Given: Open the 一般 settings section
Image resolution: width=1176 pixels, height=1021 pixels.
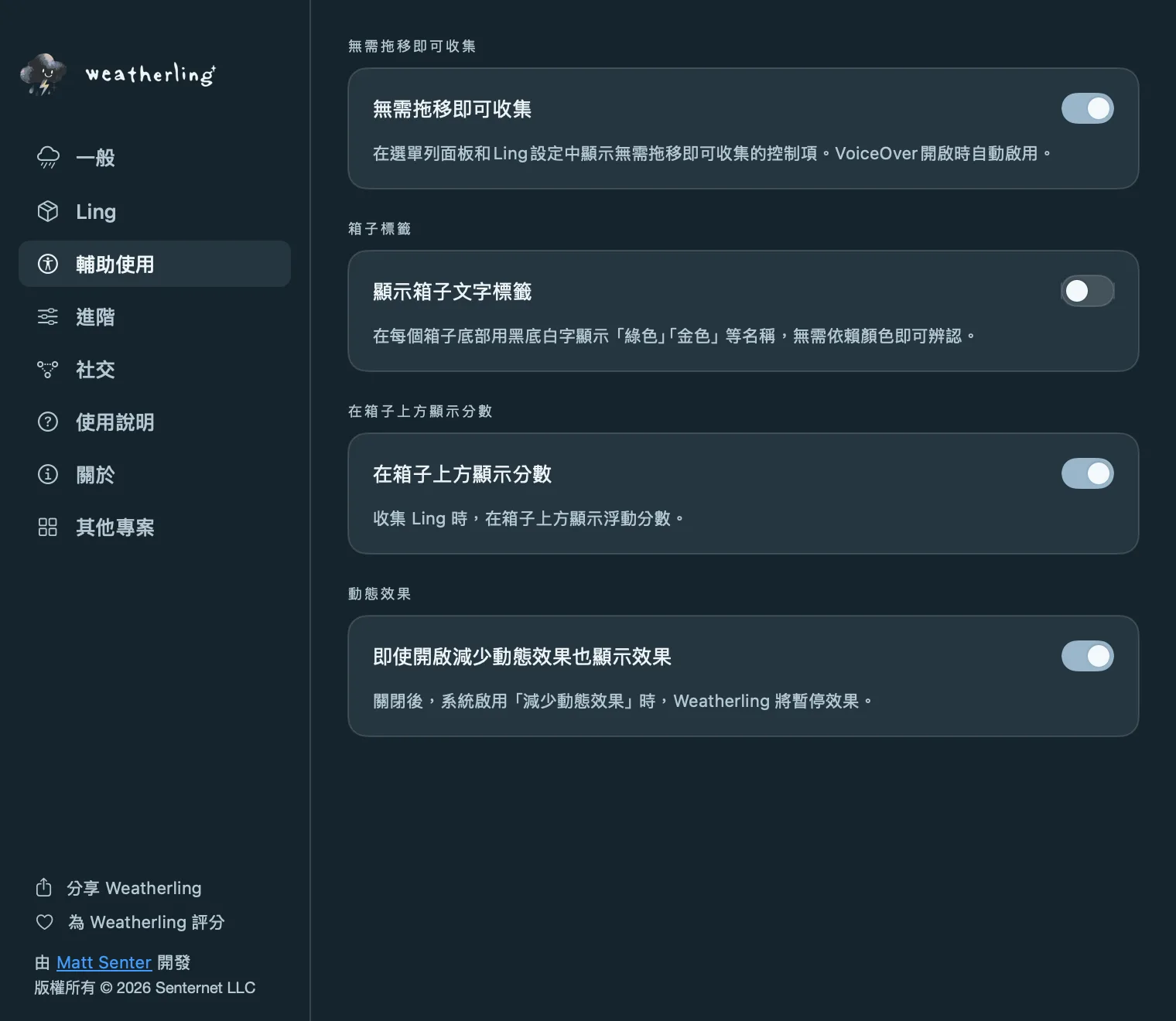Looking at the screenshot, I should (x=155, y=158).
